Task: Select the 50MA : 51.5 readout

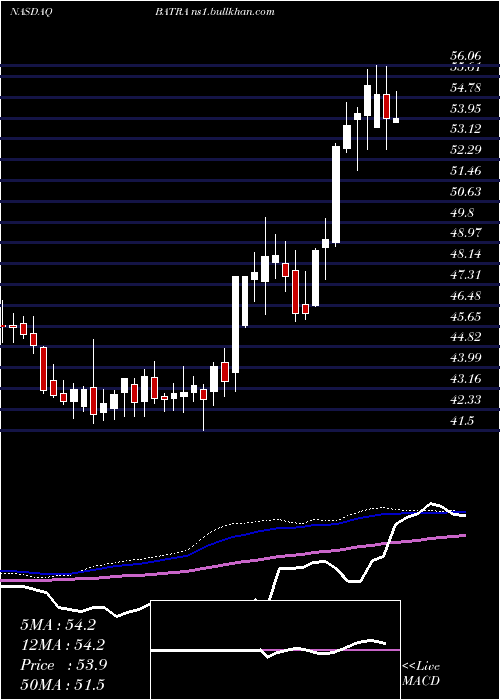Action: tap(62, 684)
